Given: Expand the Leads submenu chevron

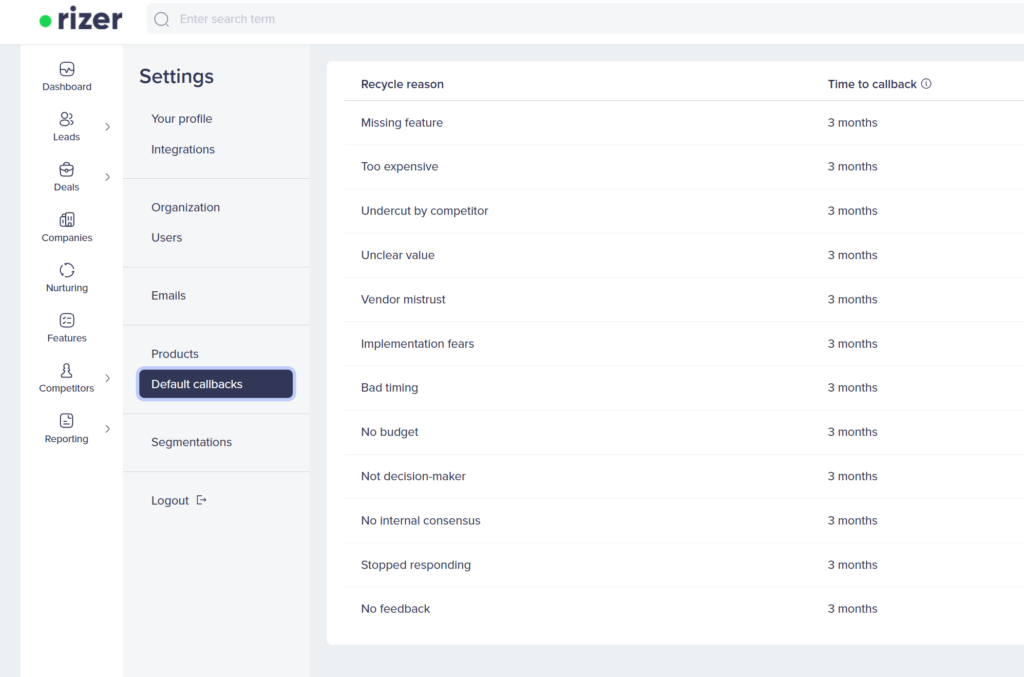Looking at the screenshot, I should pyautogui.click(x=107, y=127).
